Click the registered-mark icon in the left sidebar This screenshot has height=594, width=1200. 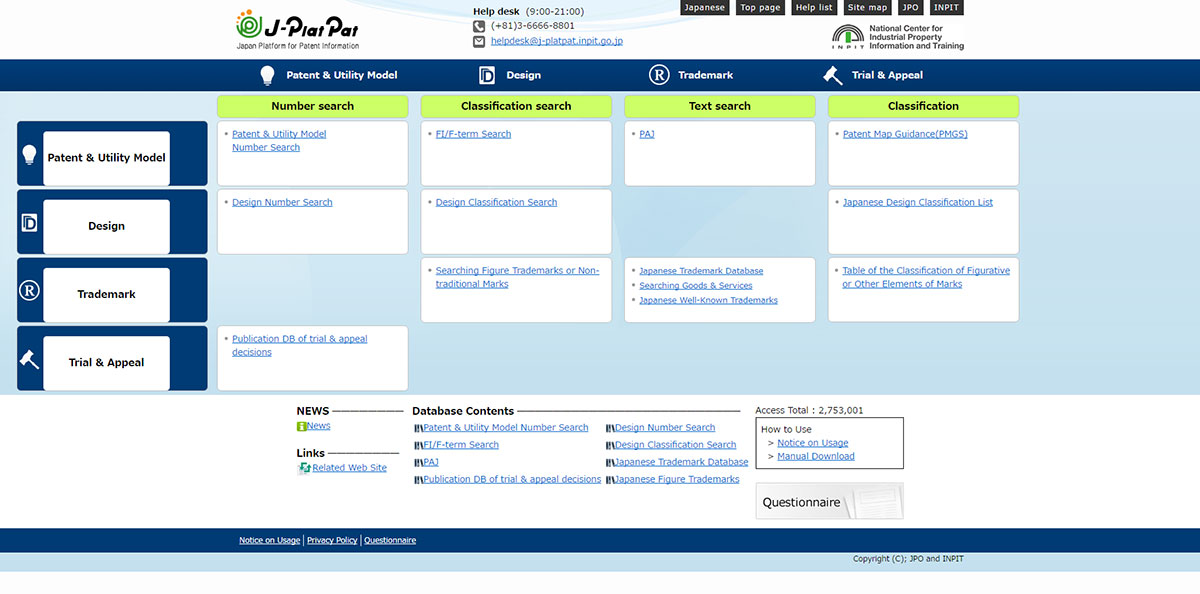coord(29,290)
